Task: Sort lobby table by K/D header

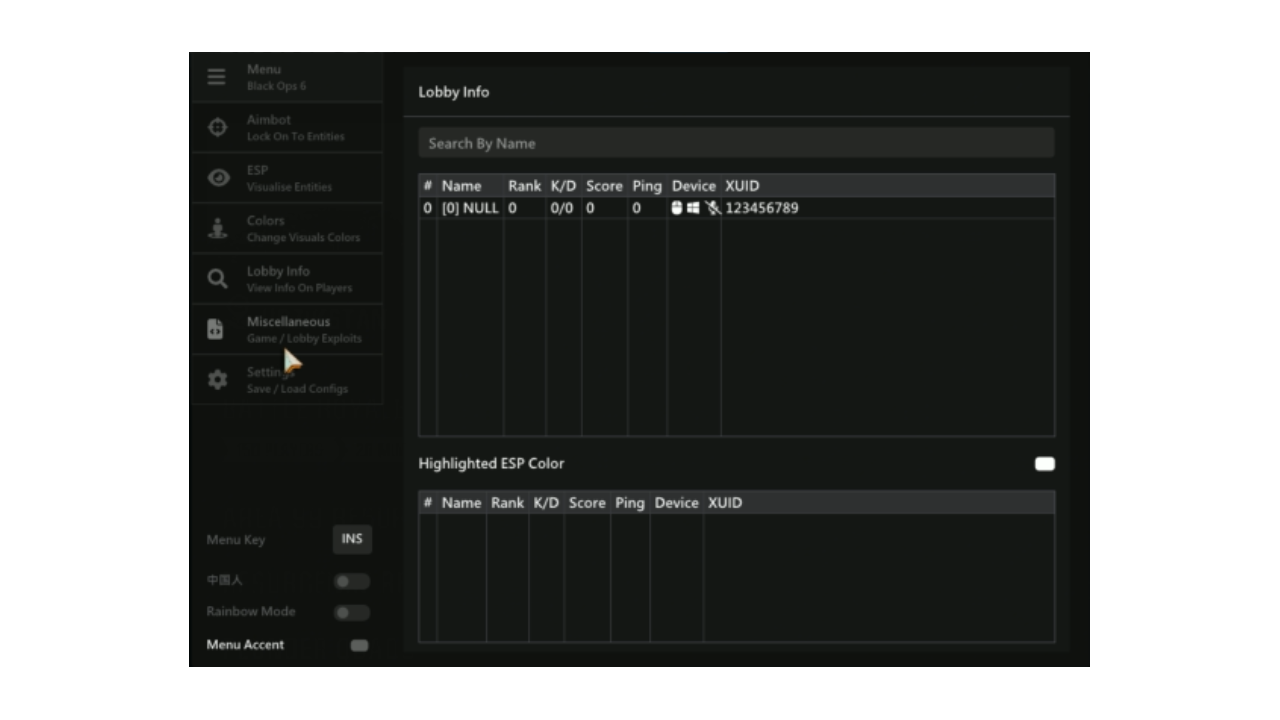Action: click(563, 186)
